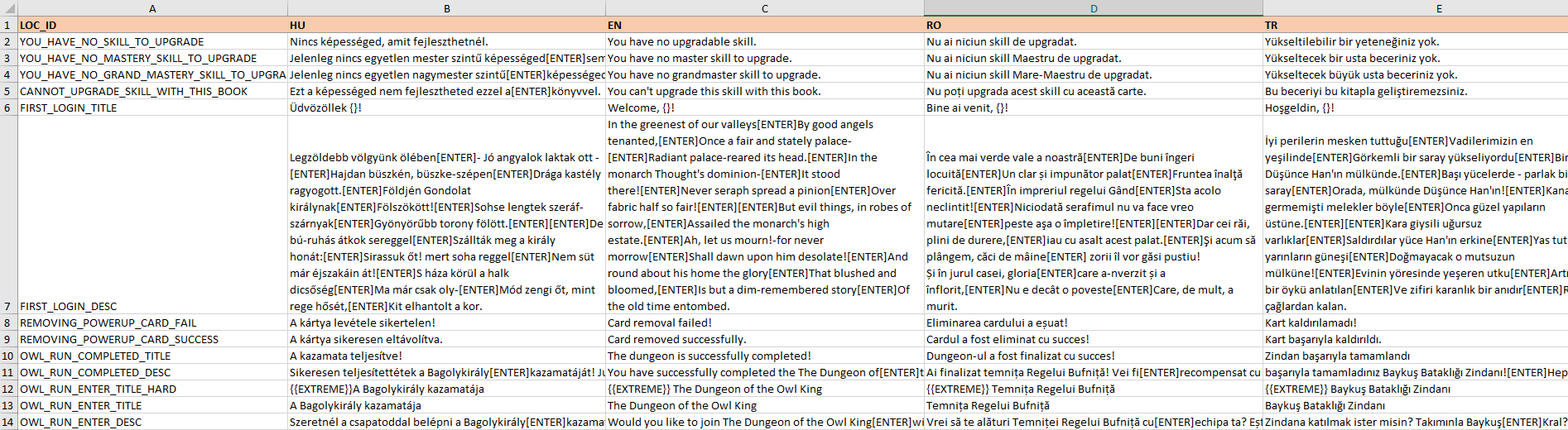
Task: Select row 7 header
Action: point(8,215)
